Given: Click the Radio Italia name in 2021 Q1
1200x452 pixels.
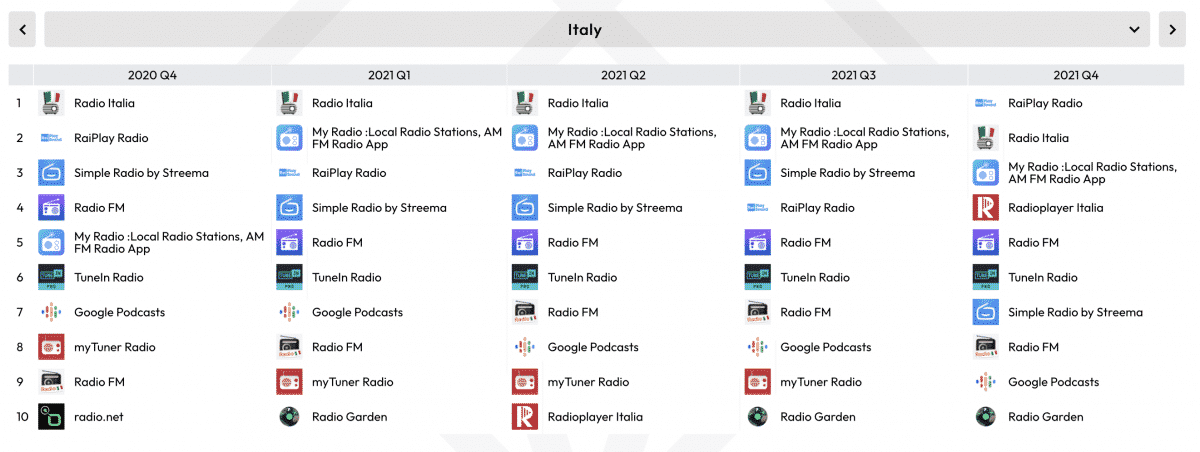Looking at the screenshot, I should coord(342,103).
